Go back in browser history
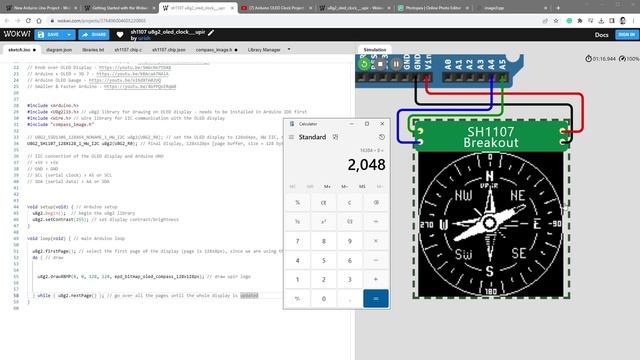 pyautogui.click(x=7, y=20)
